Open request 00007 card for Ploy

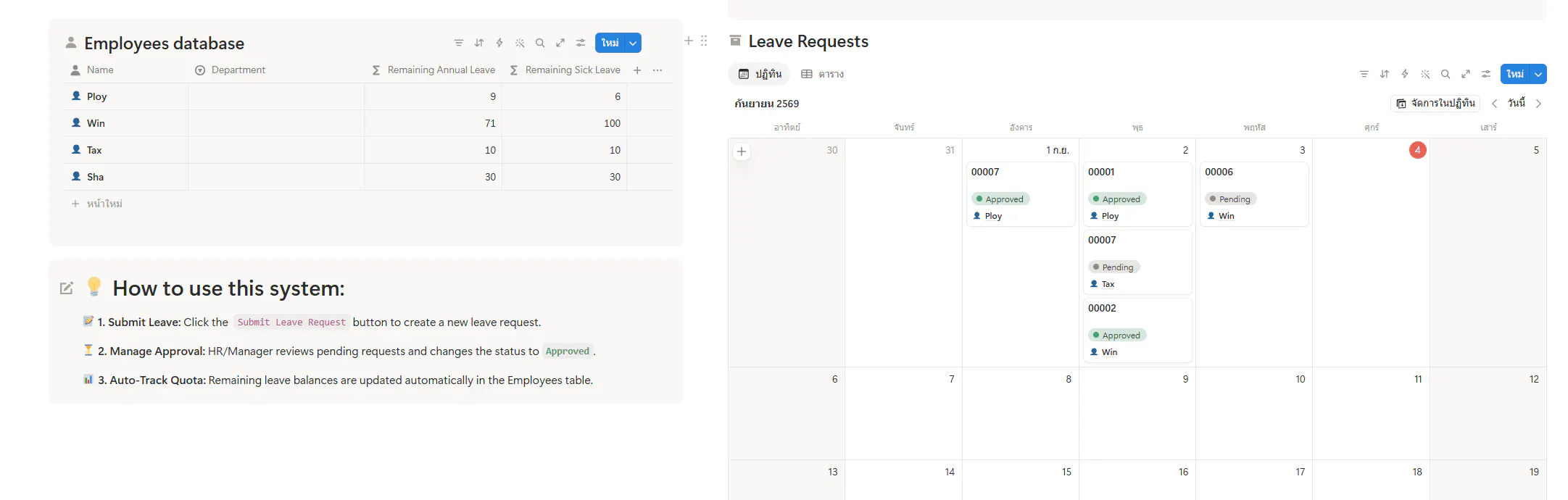pyautogui.click(x=1021, y=194)
